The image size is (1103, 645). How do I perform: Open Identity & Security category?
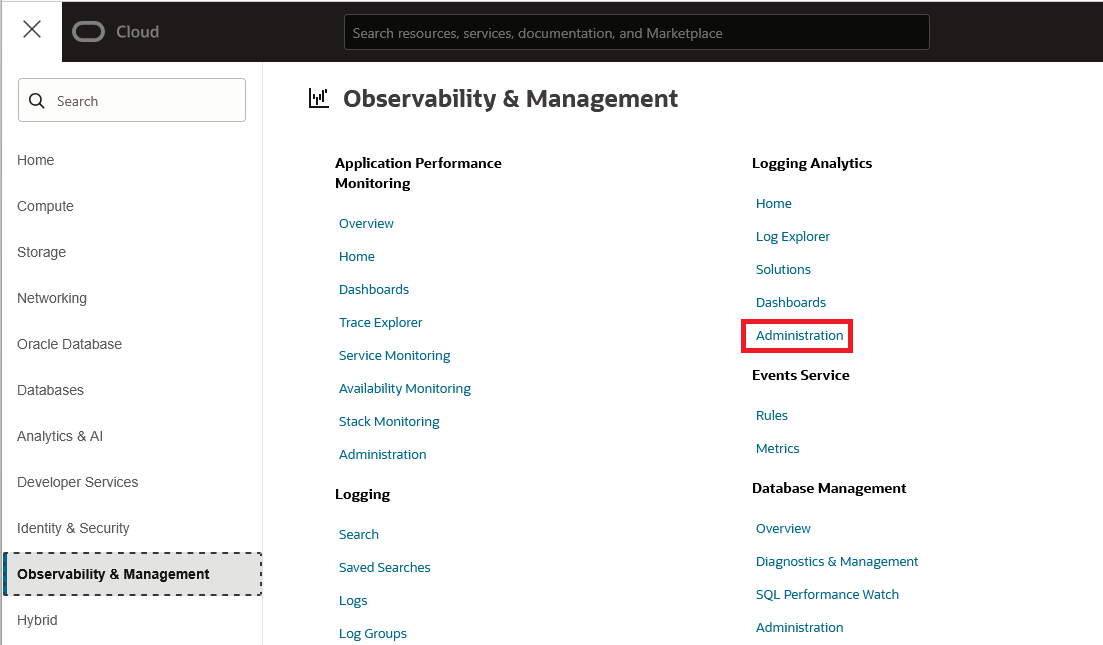[73, 528]
